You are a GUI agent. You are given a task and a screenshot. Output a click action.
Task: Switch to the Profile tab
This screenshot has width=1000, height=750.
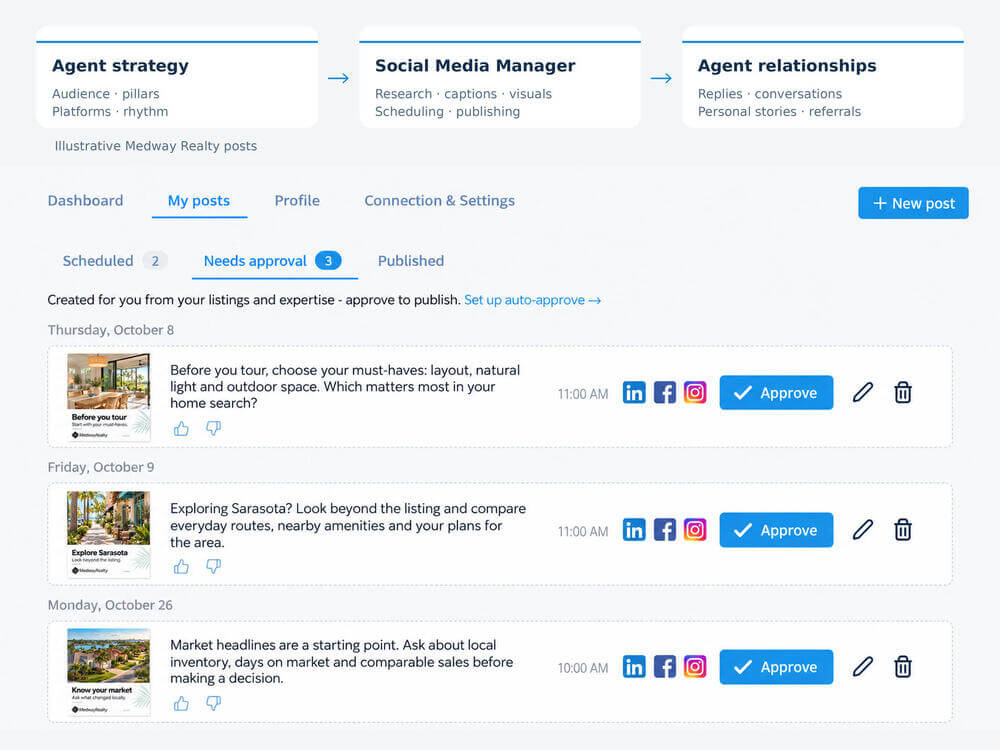click(297, 200)
